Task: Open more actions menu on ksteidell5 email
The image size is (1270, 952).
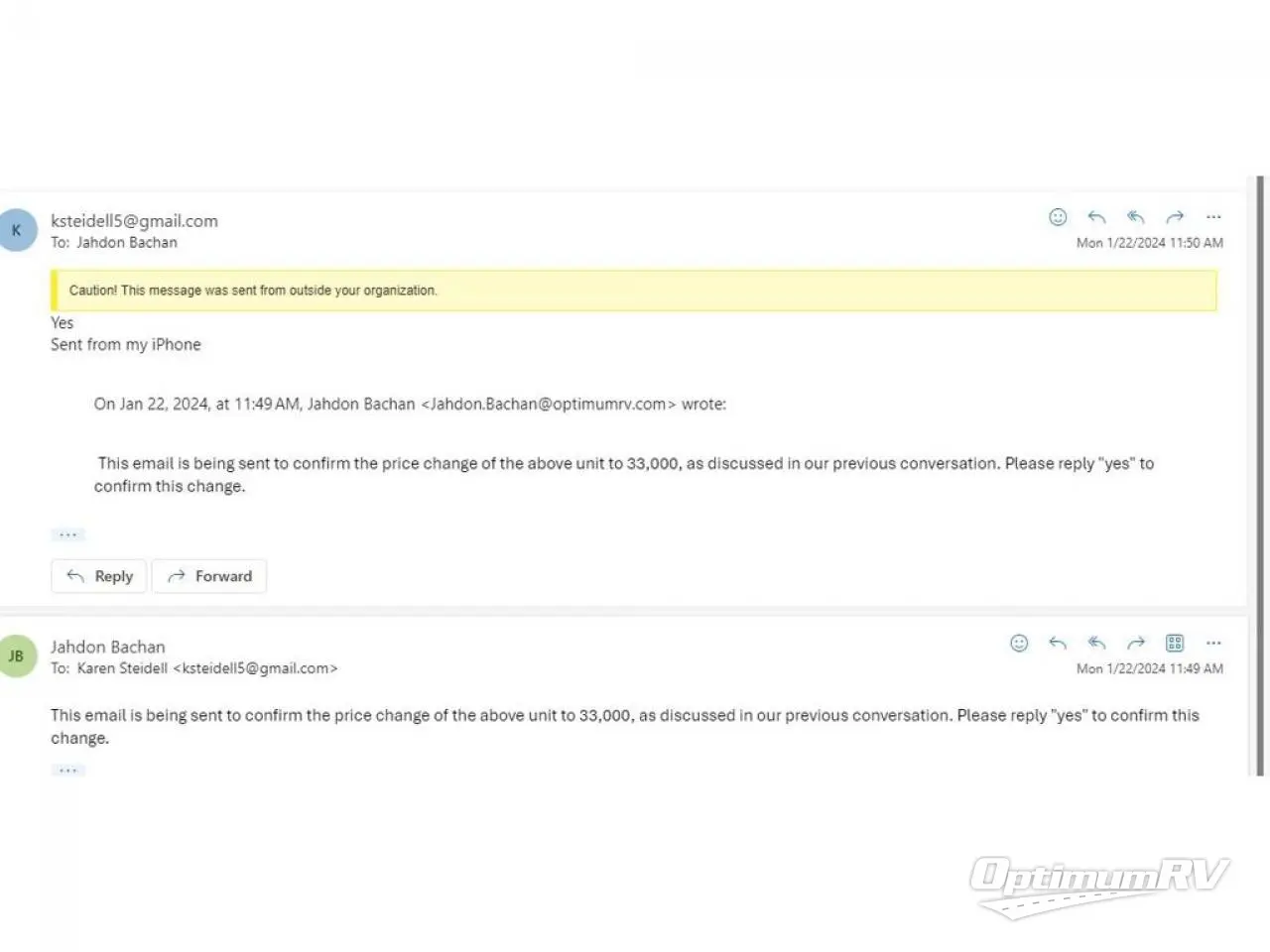Action: coord(1213,217)
